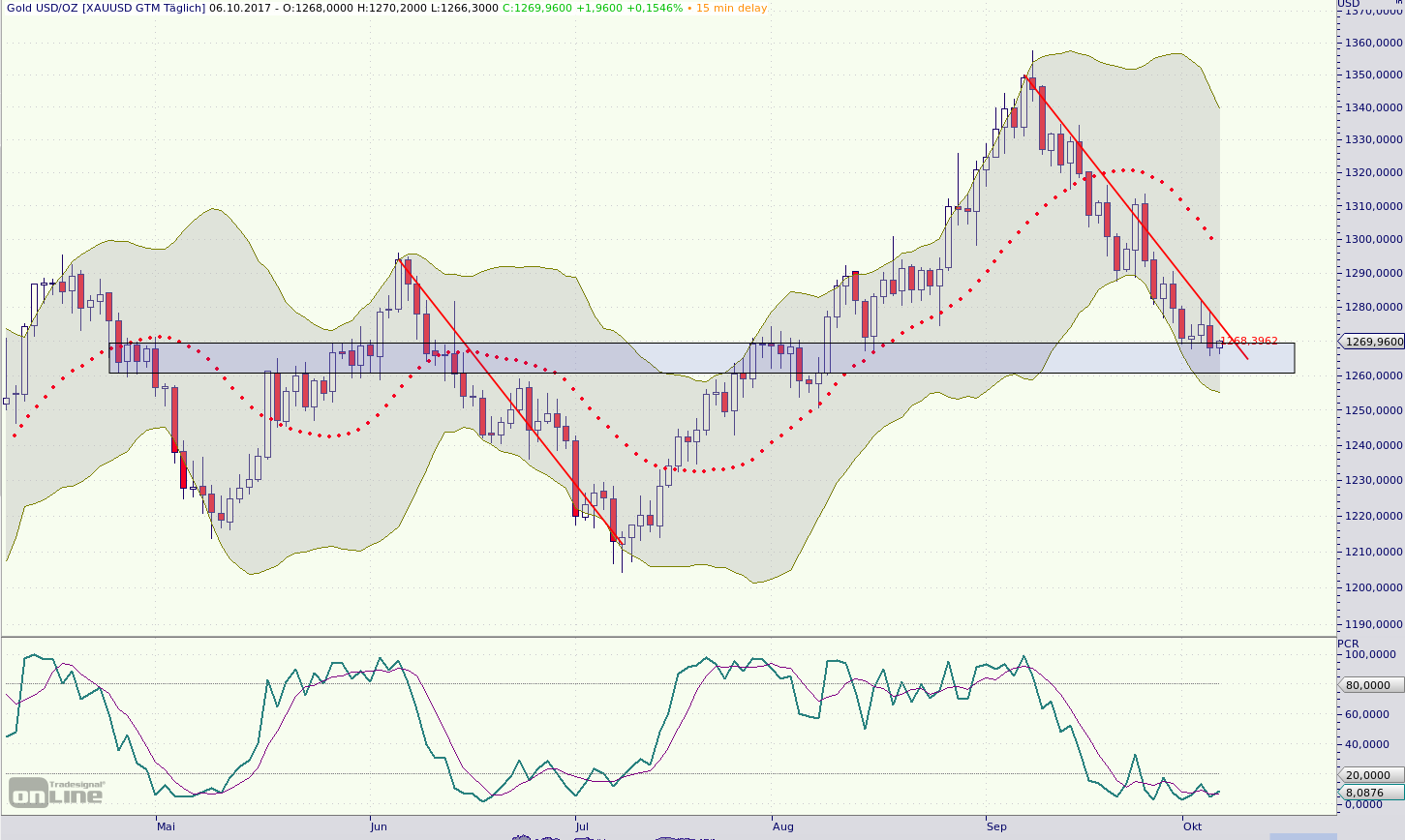1405x840 pixels.
Task: Click the "Mai" month label on the time axis
Action: (166, 826)
